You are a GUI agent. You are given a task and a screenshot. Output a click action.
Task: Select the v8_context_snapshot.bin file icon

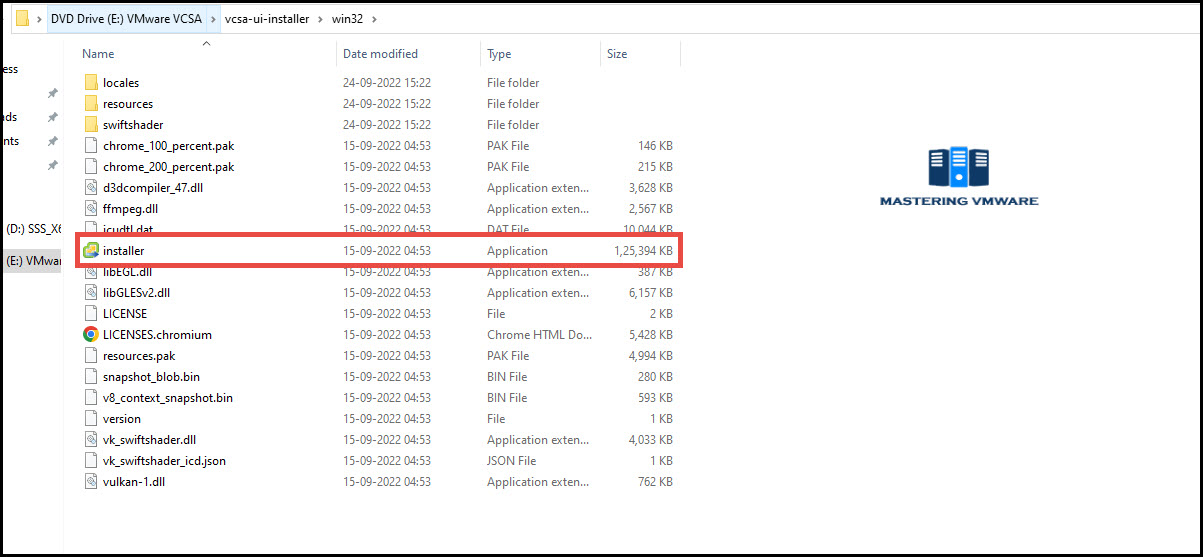pos(91,398)
